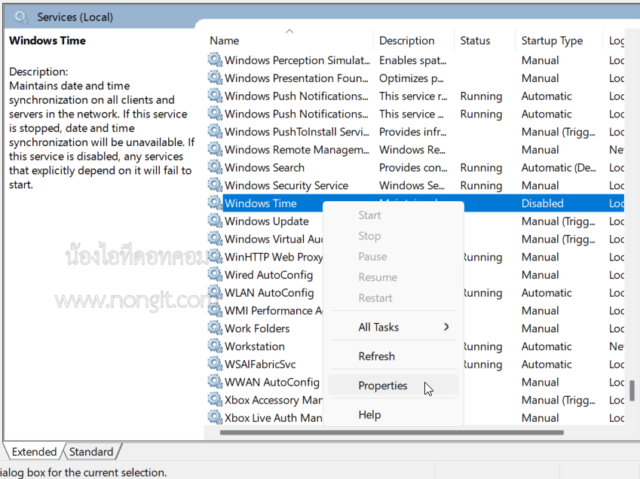Click the gear icon beside Windows Search
This screenshot has height=479, width=640.
(x=215, y=167)
